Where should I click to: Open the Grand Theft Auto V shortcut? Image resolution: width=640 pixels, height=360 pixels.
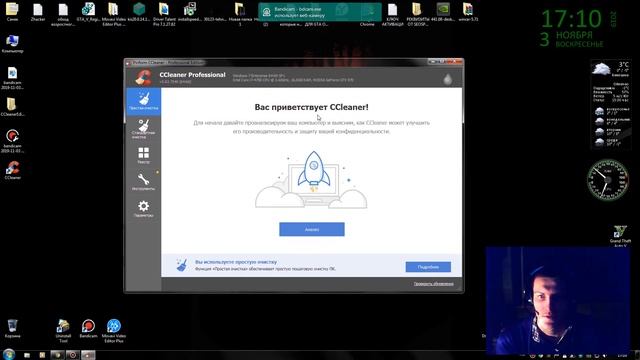coord(620,236)
